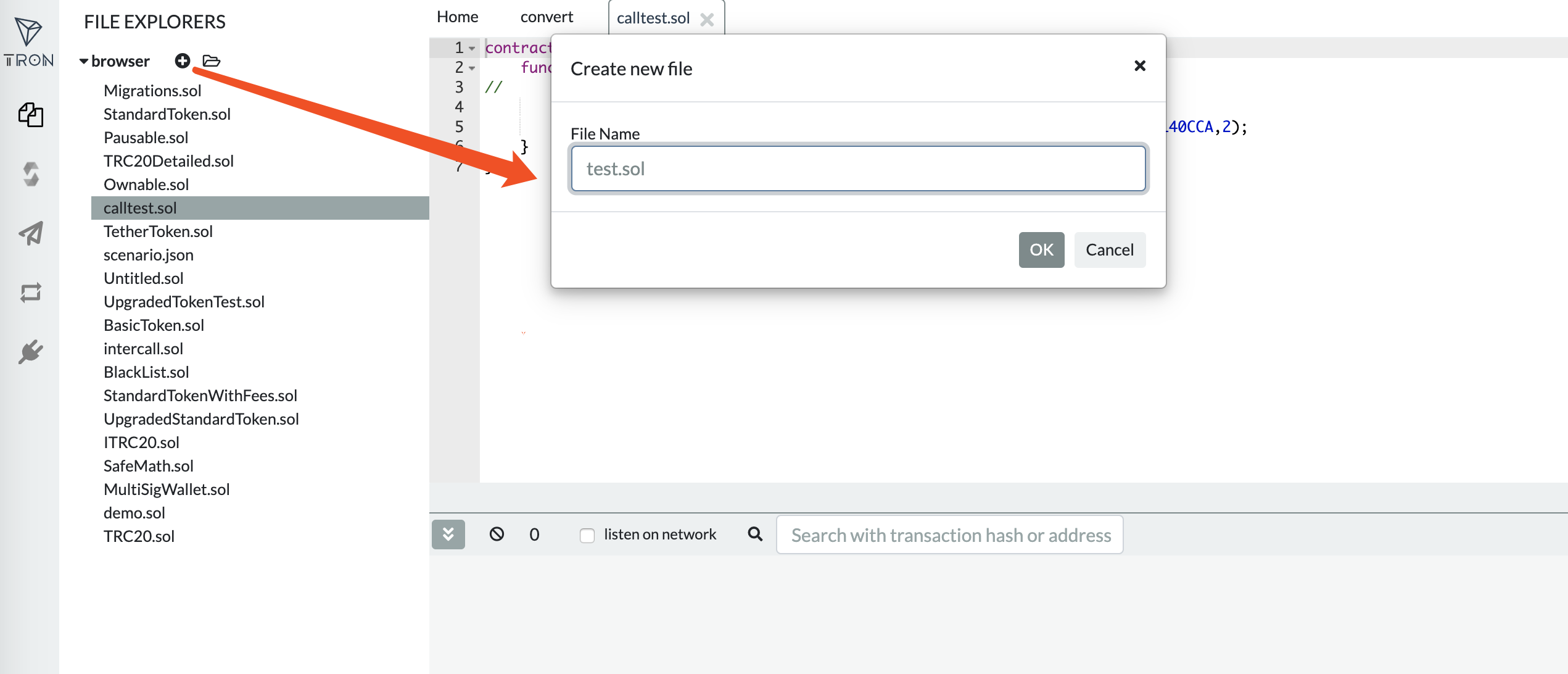This screenshot has width=1568, height=674.
Task: Collapse the browser folder tree
Action: click(84, 61)
